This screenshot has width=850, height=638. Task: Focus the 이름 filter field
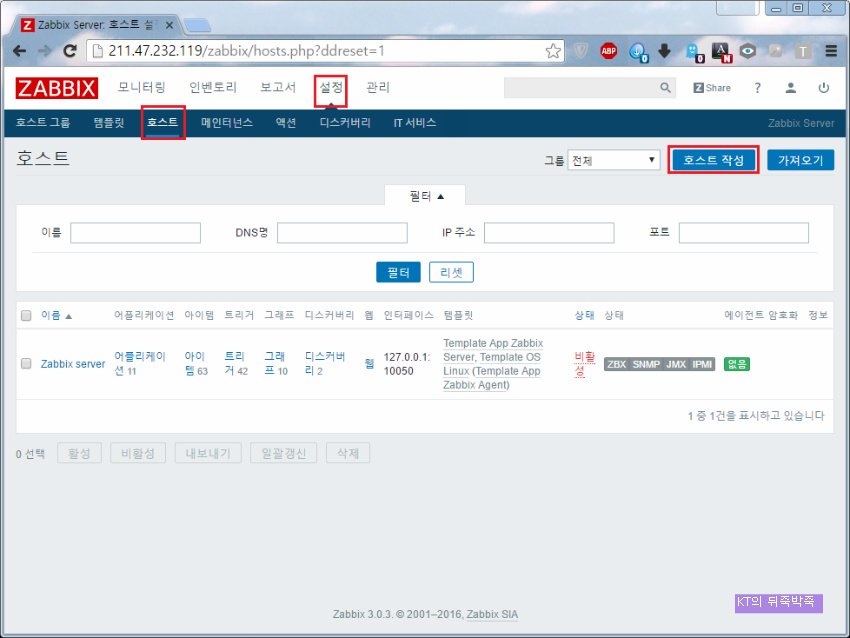[136, 233]
